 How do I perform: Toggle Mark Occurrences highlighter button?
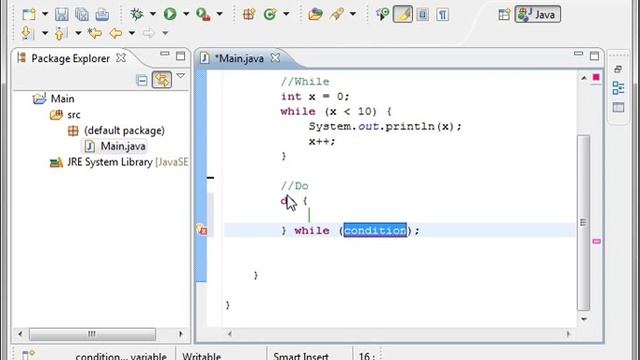[403, 14]
